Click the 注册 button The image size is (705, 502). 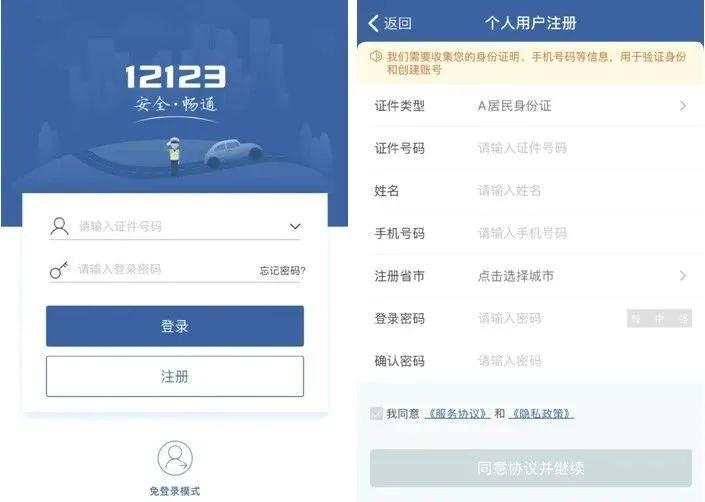[175, 376]
